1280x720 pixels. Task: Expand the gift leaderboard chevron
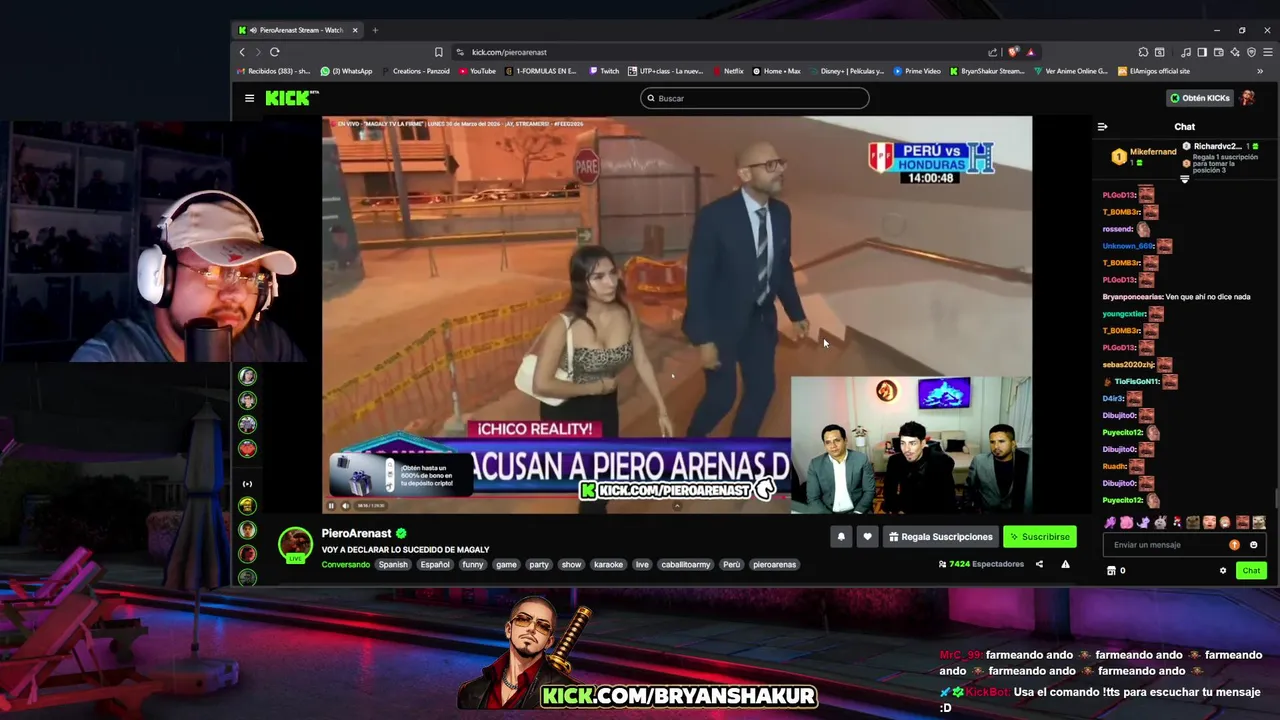click(x=1185, y=180)
